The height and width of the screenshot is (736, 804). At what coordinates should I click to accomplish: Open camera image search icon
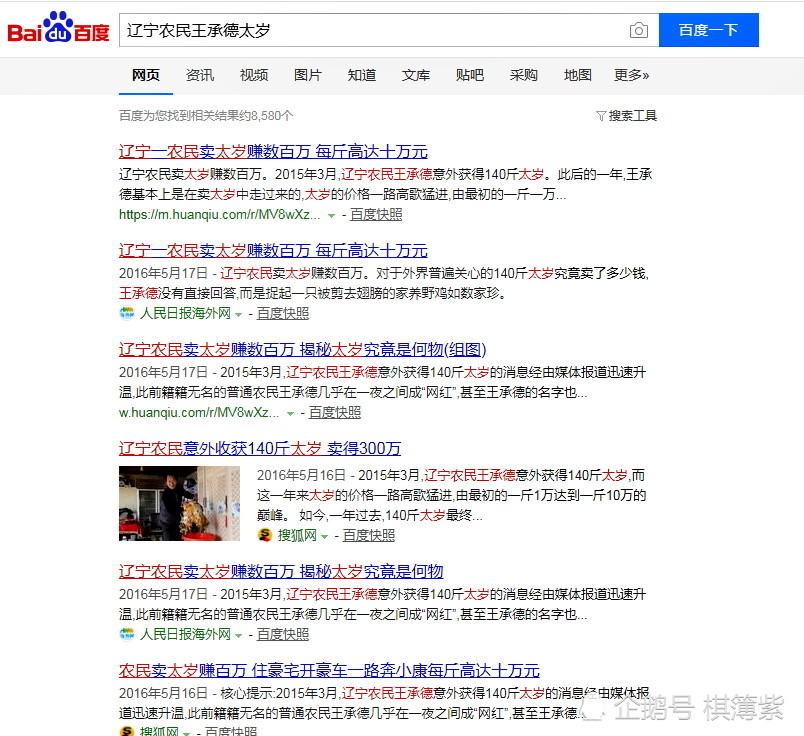[x=638, y=31]
